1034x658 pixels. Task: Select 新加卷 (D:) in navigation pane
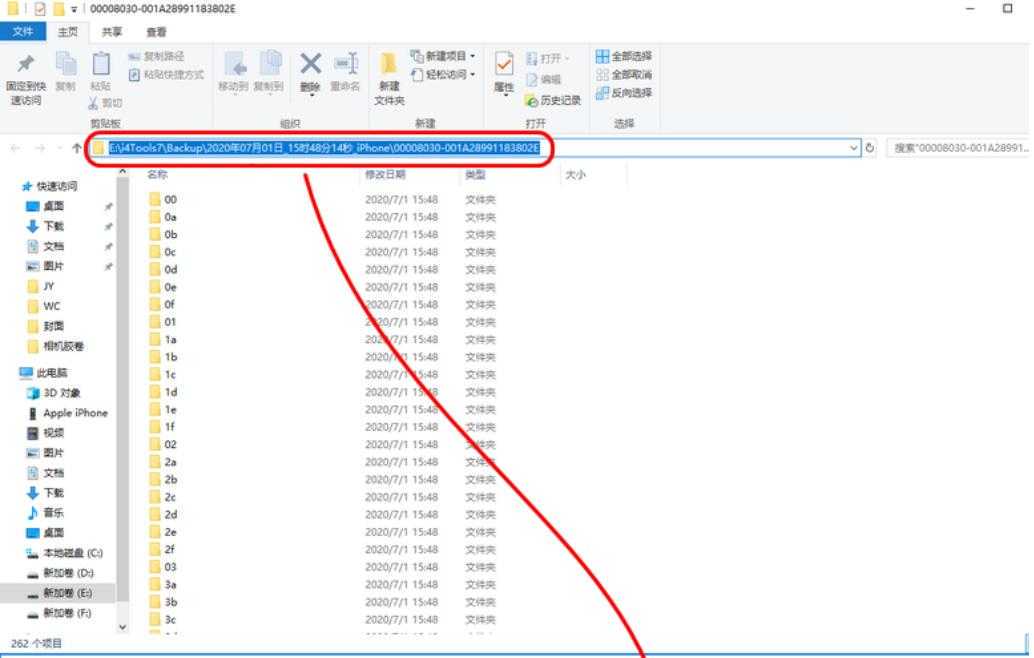click(68, 573)
